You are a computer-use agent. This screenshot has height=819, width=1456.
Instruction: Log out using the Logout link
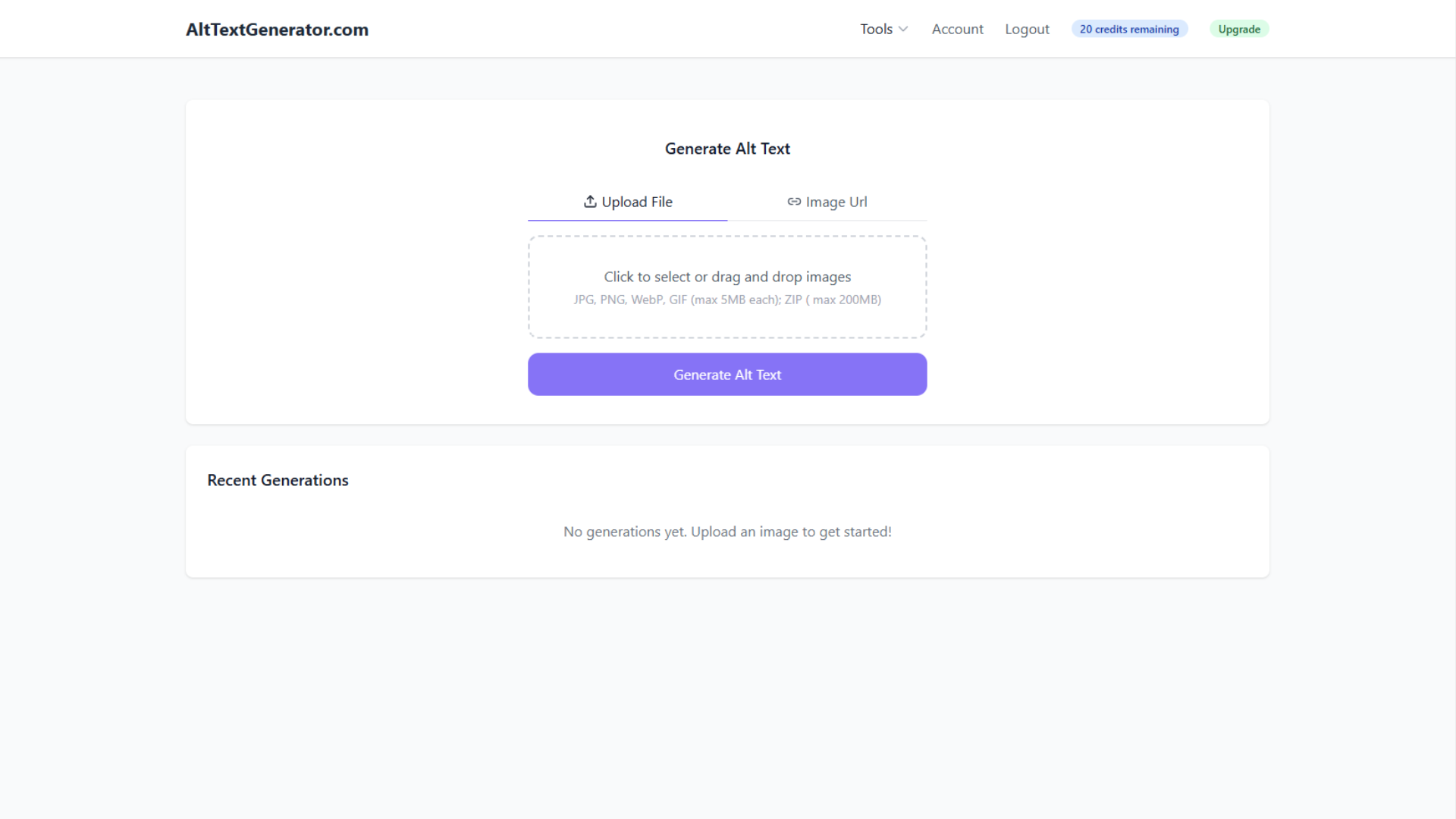pos(1027,29)
